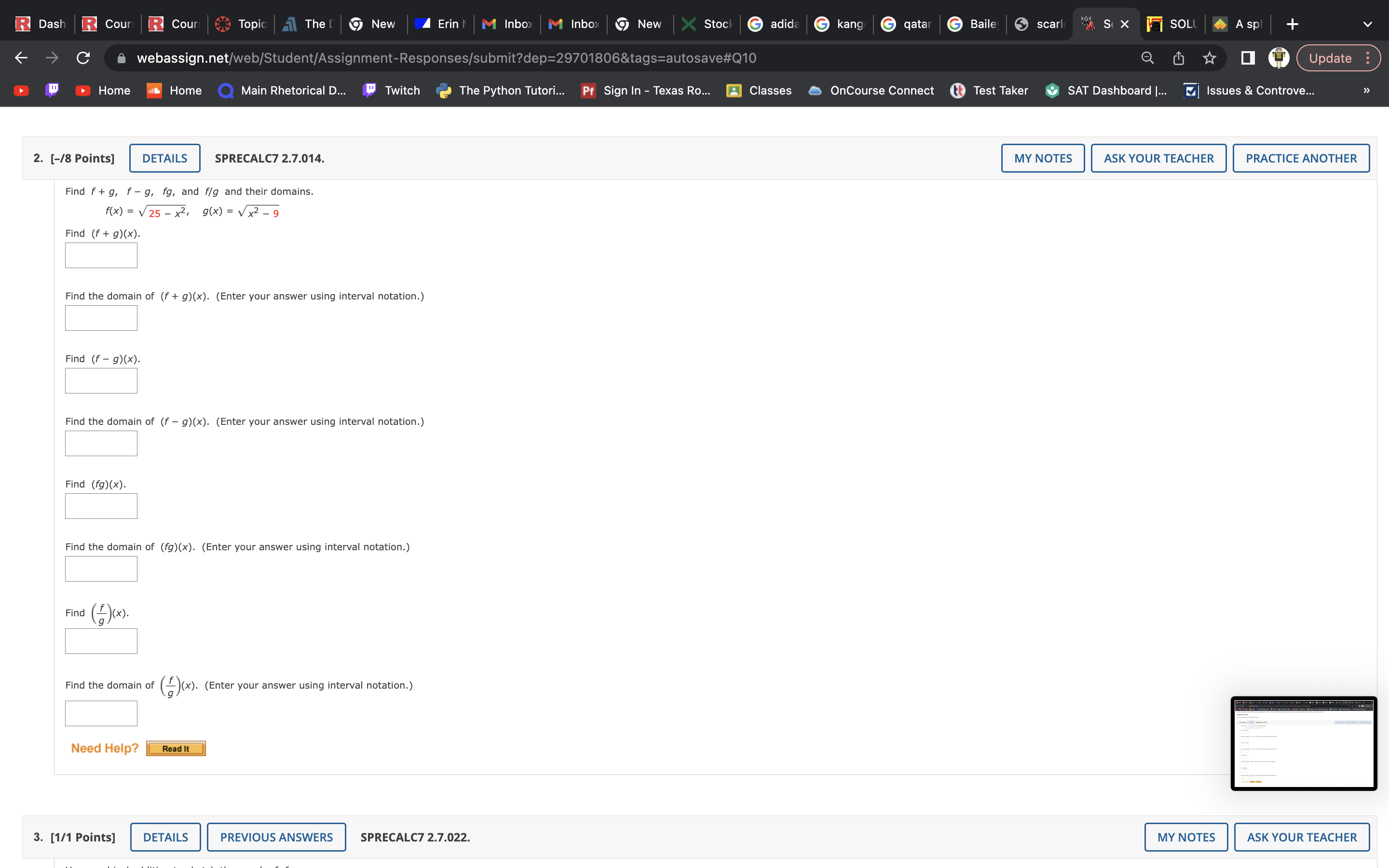Click the forward navigation arrow
The width and height of the screenshot is (1389, 868).
(x=52, y=57)
